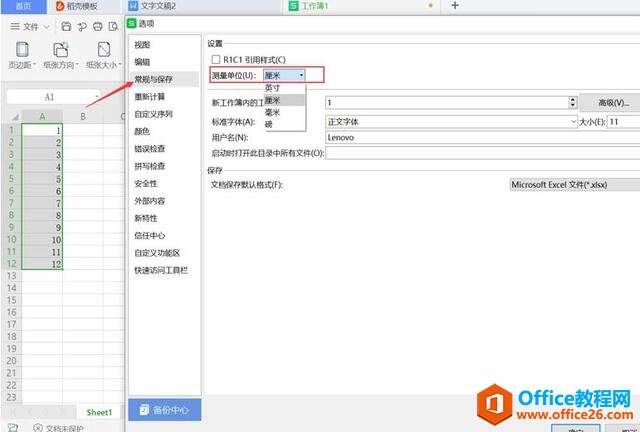Screen dimensions: 640x432
Task: Switch to the 工作簿1 tab
Action: pos(361,6)
